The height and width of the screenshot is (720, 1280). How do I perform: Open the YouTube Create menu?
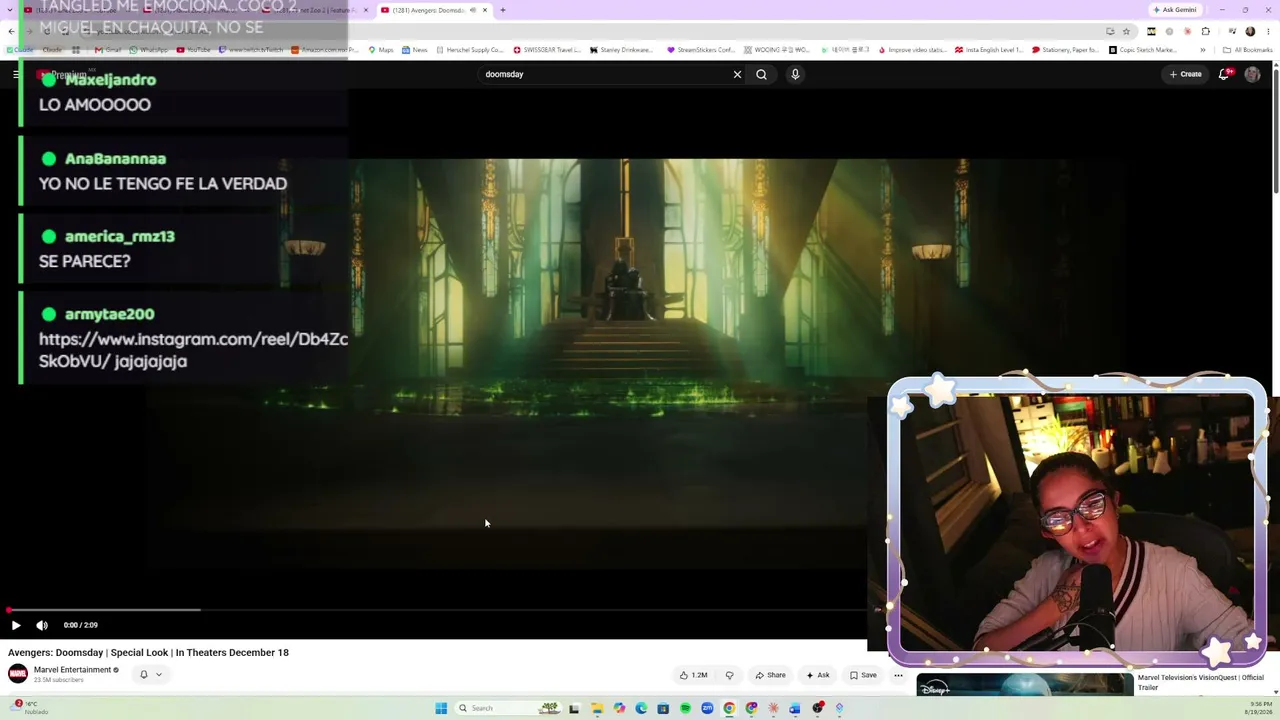point(1186,74)
